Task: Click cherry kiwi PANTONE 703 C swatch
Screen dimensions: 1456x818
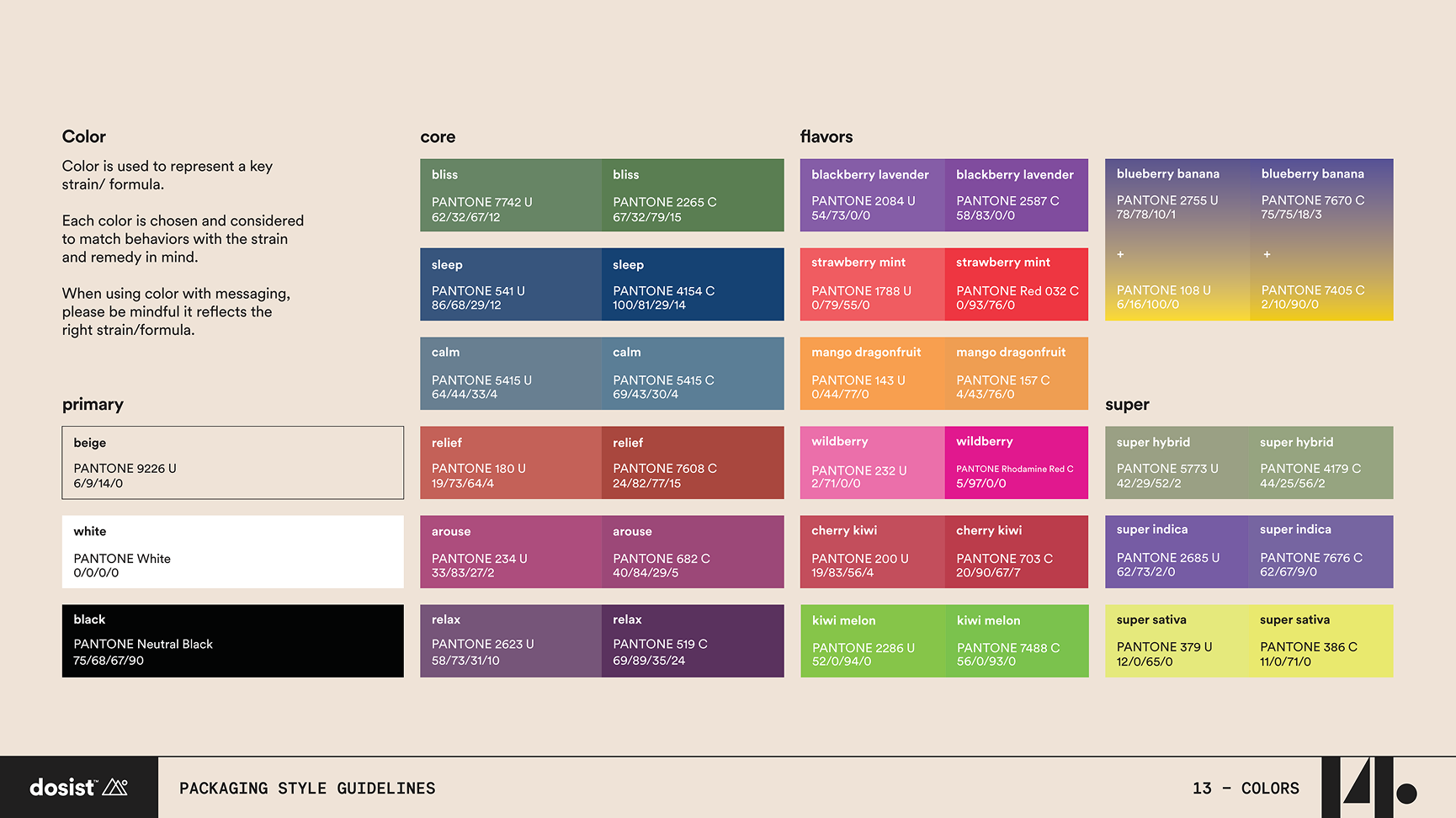Action: point(1017,552)
